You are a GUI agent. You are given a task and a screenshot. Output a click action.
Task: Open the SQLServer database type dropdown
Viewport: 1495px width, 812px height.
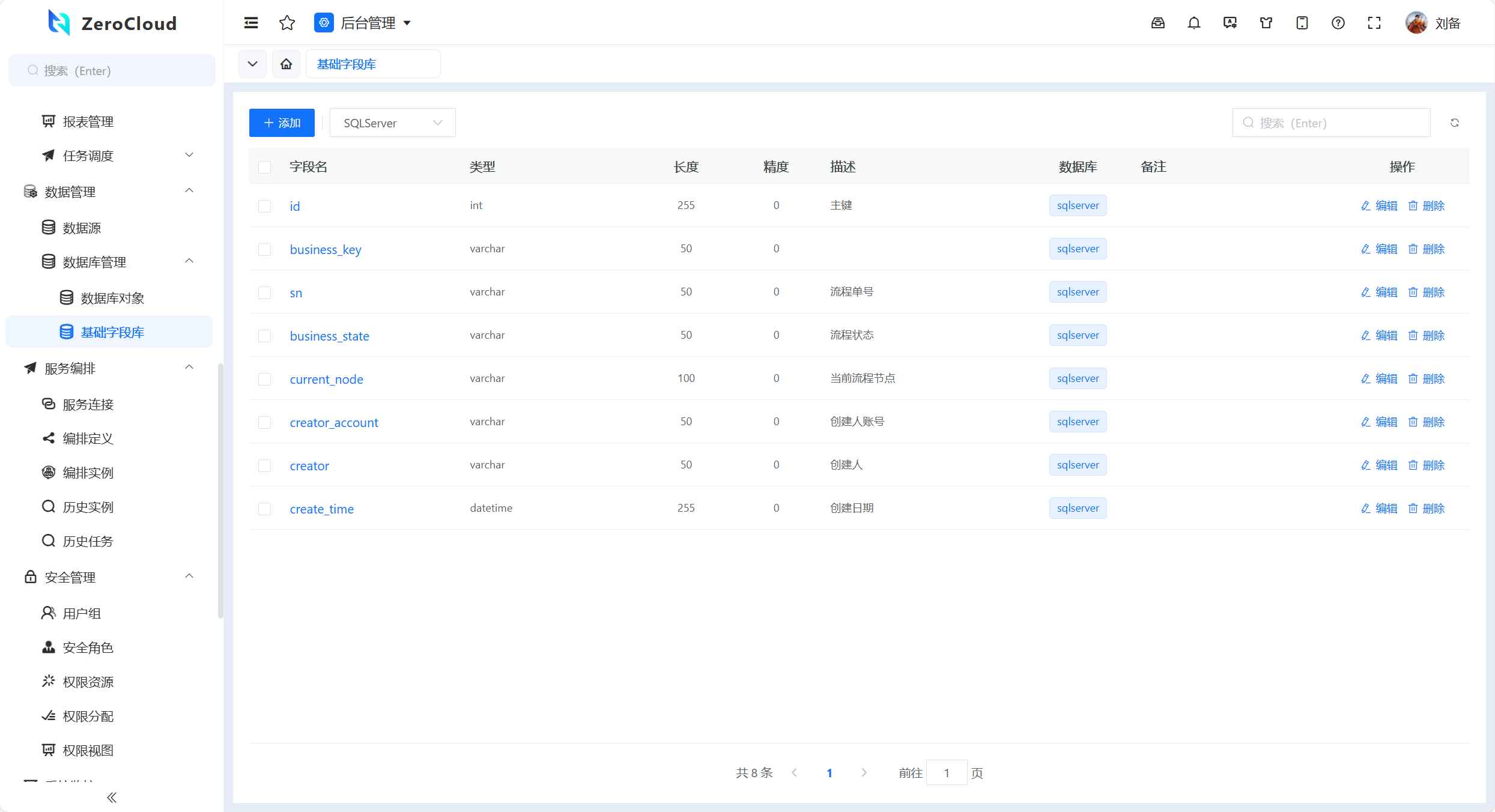[x=392, y=123]
